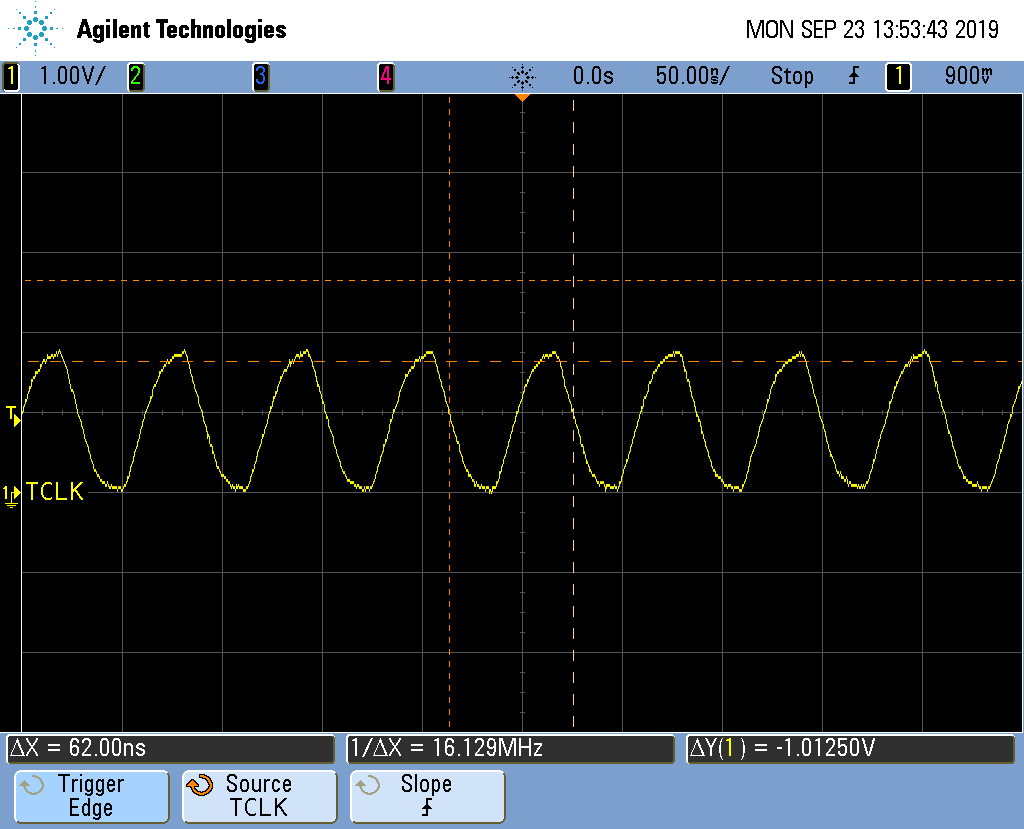Image resolution: width=1024 pixels, height=829 pixels.
Task: Click the orange trigger time reference triangle
Action: tap(522, 98)
